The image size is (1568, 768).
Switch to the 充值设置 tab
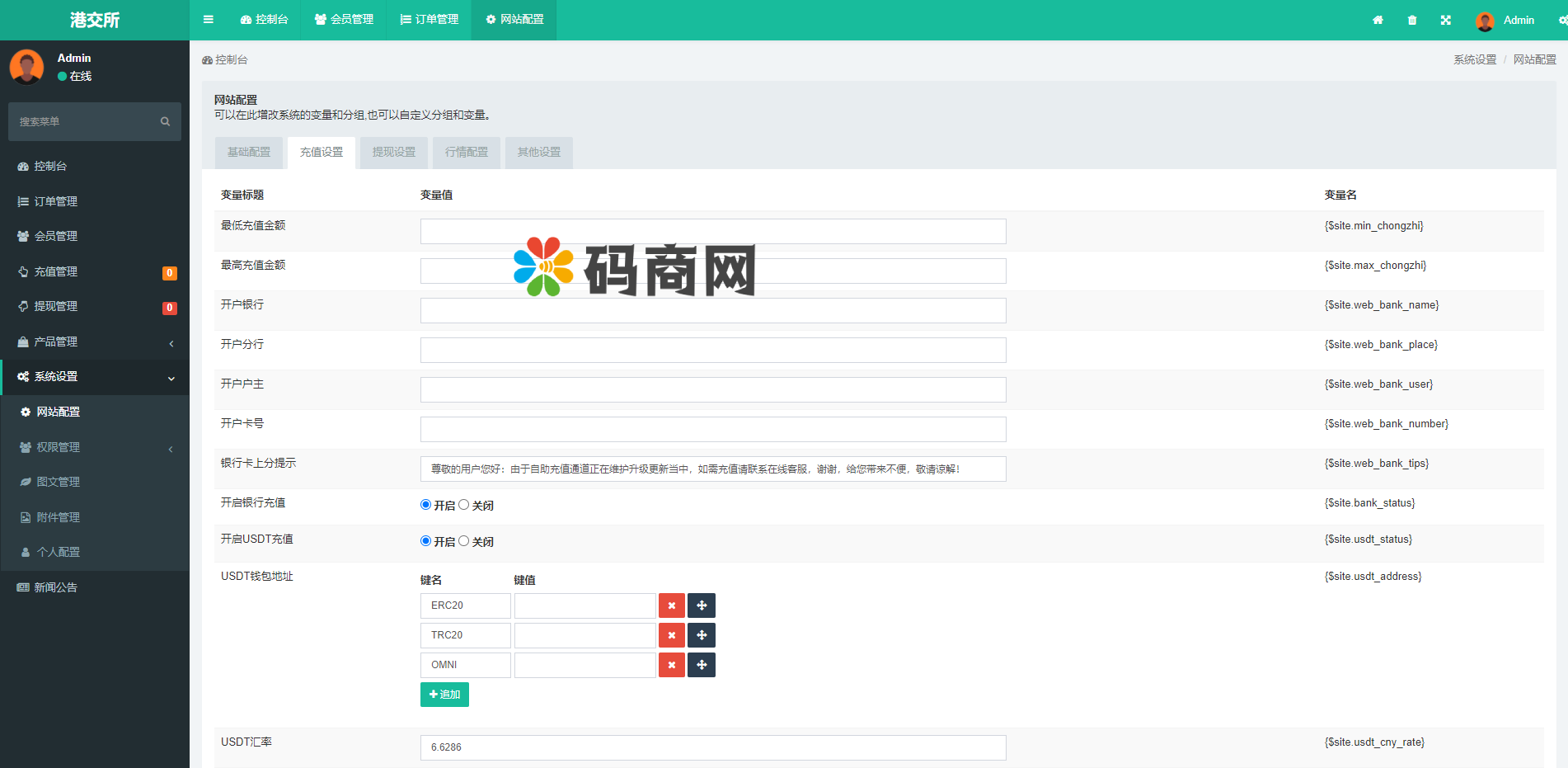(x=322, y=153)
